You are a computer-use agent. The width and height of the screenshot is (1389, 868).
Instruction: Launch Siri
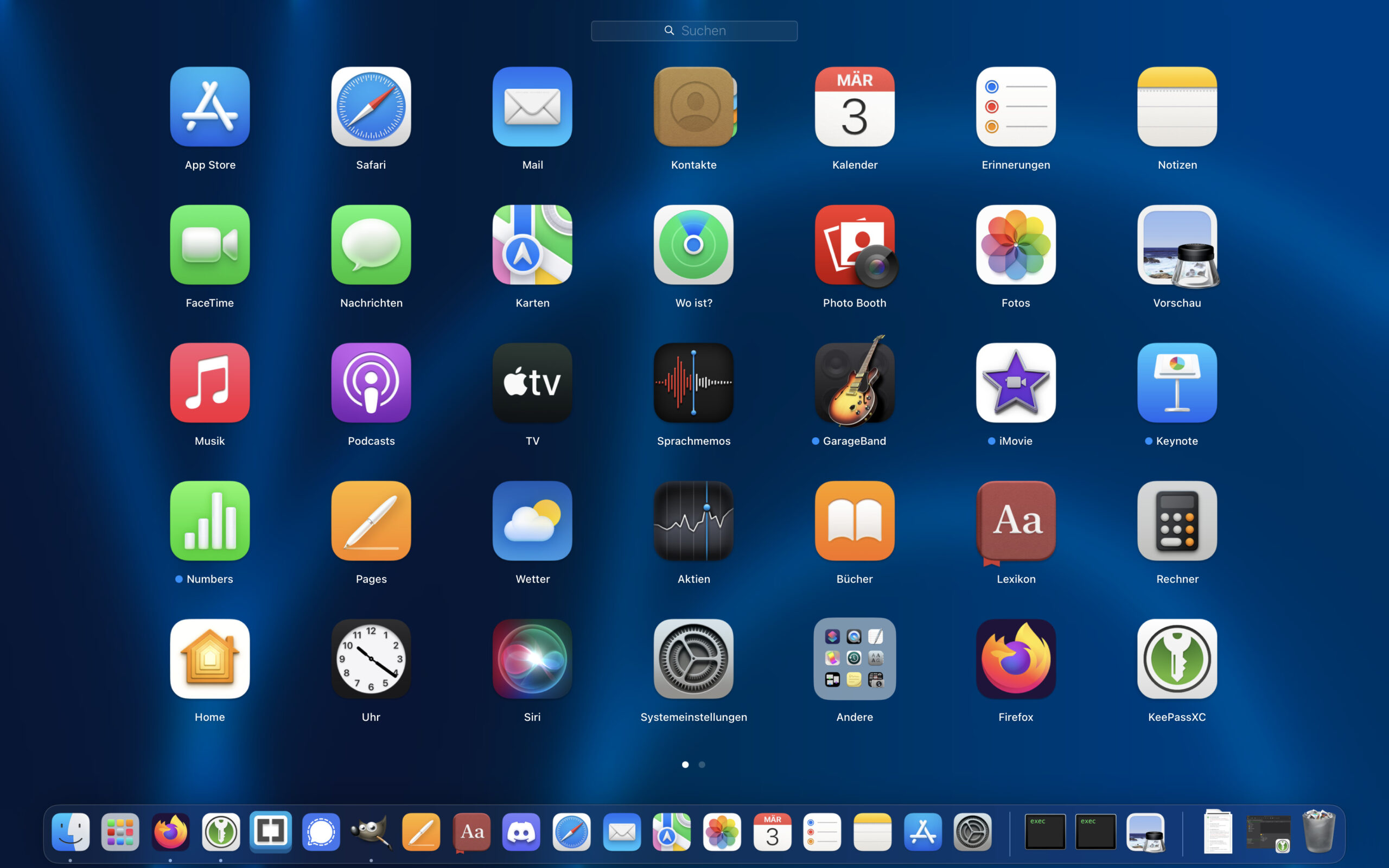(x=532, y=659)
